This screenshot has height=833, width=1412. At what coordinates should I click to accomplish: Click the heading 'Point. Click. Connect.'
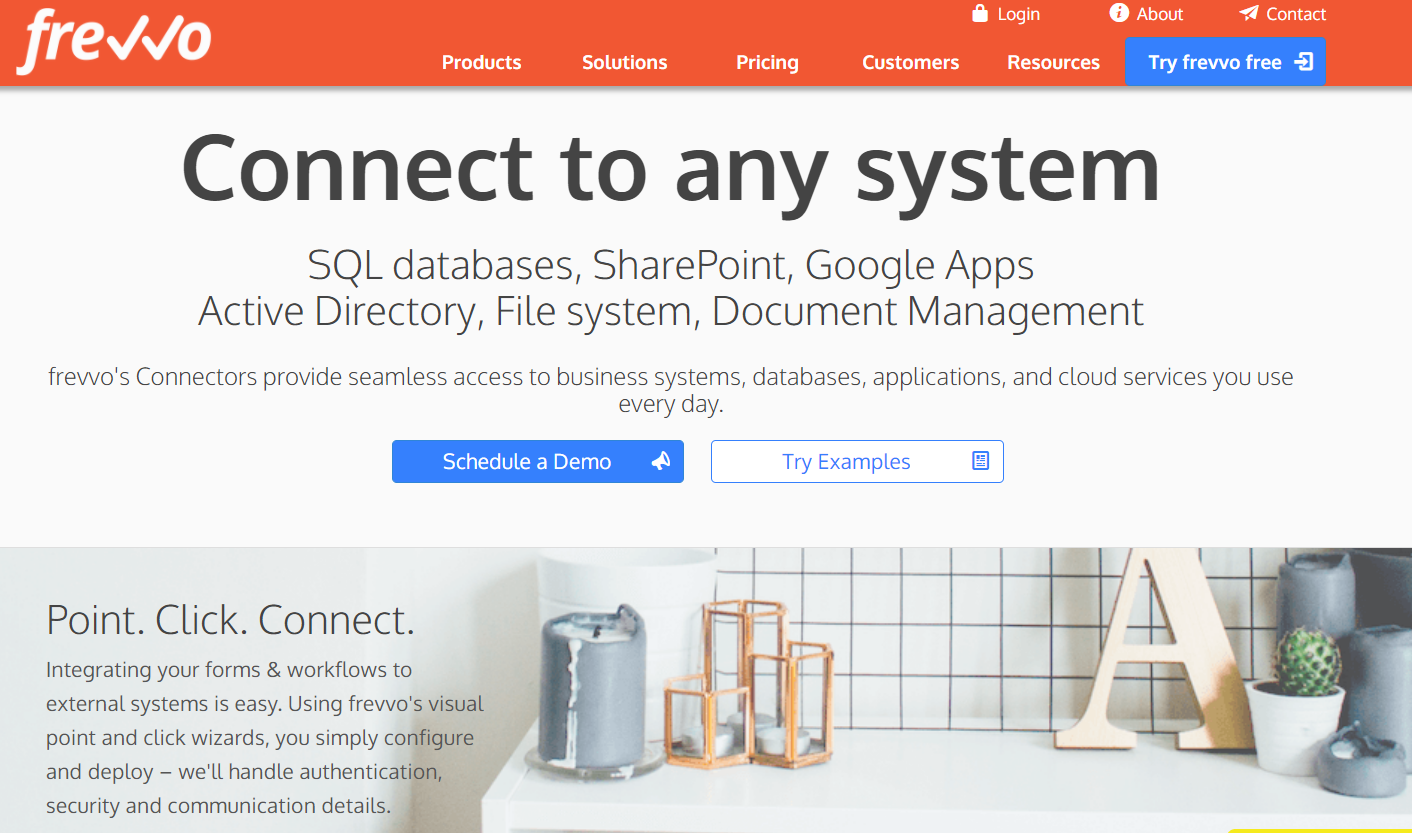[231, 620]
